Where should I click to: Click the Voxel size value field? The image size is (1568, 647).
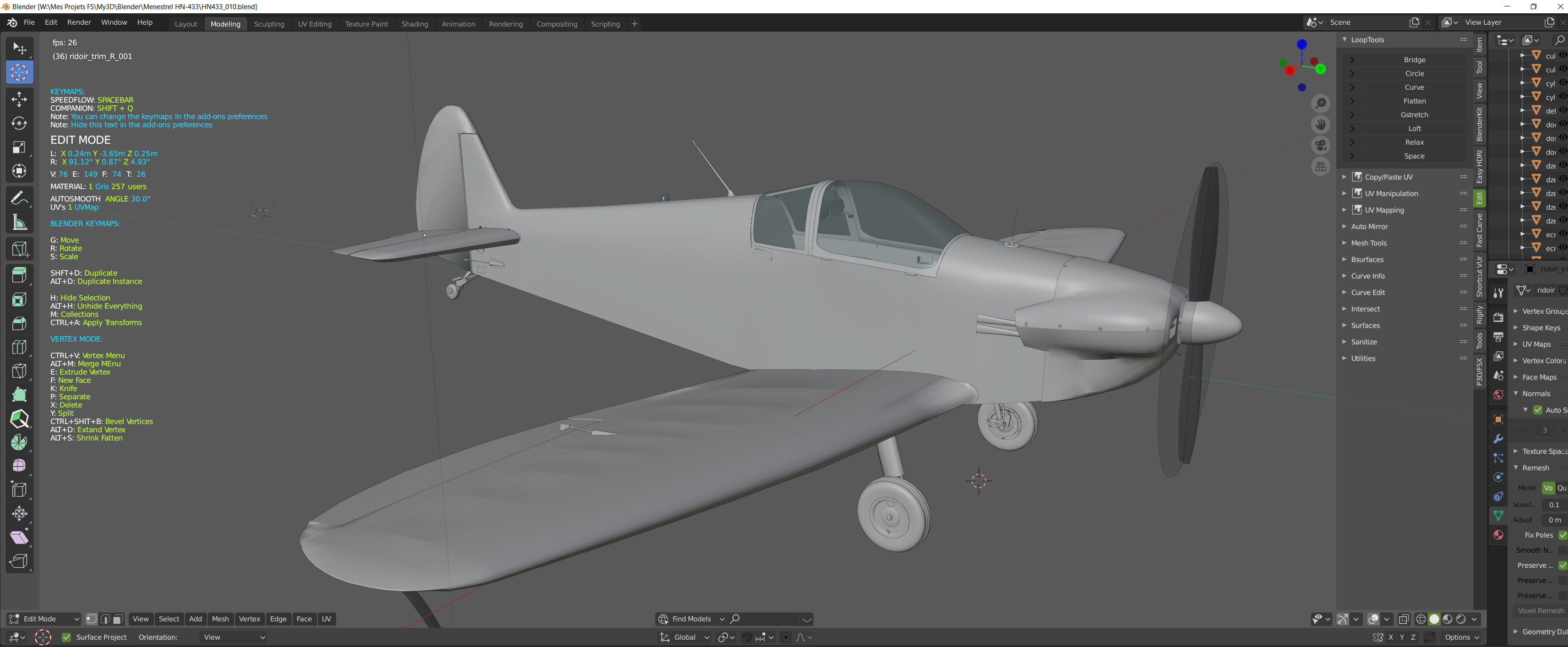coord(1553,505)
